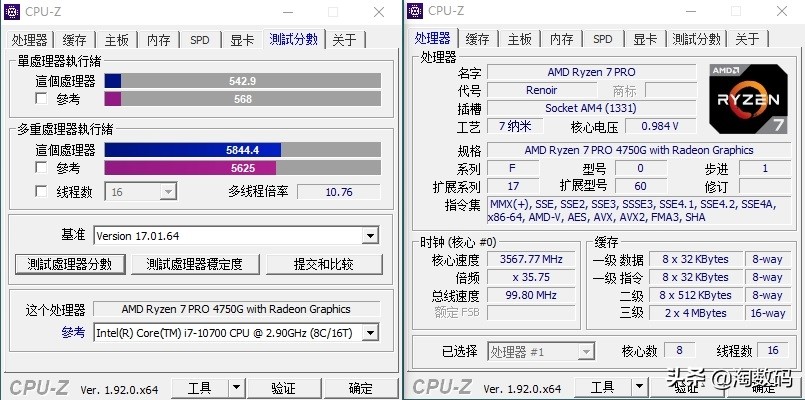Click the core voltage 0.984 V value
Screen dimensions: 805x400
point(660,126)
